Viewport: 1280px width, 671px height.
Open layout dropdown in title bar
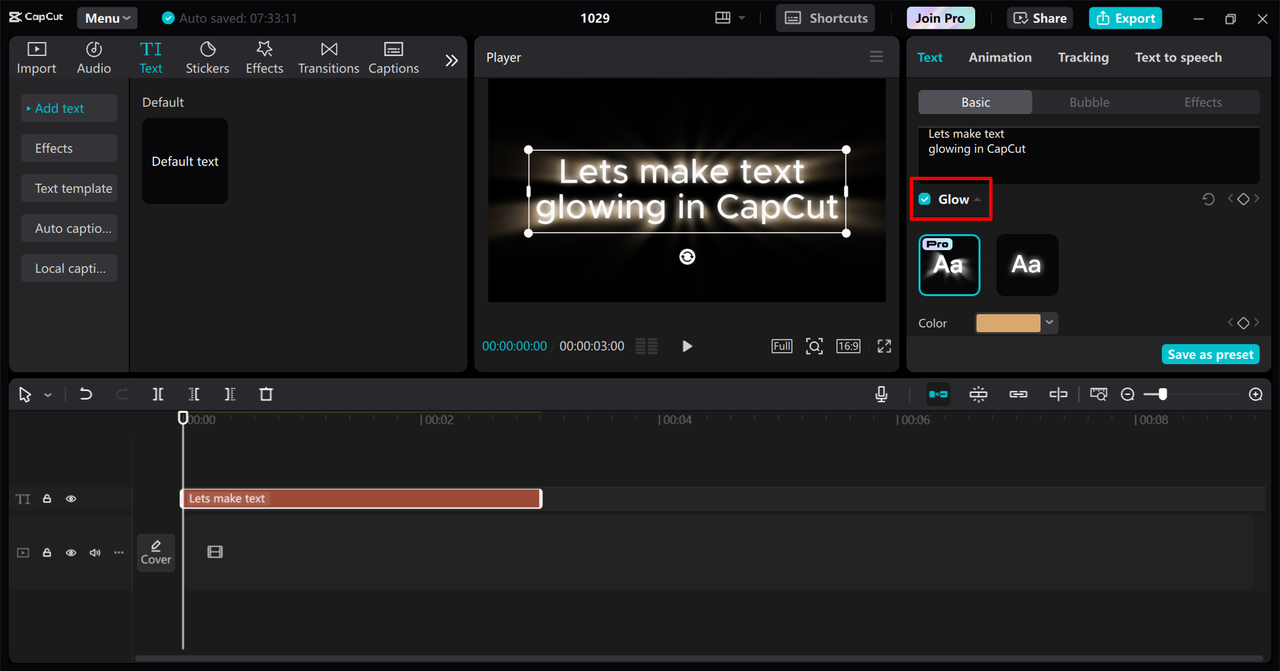click(730, 18)
